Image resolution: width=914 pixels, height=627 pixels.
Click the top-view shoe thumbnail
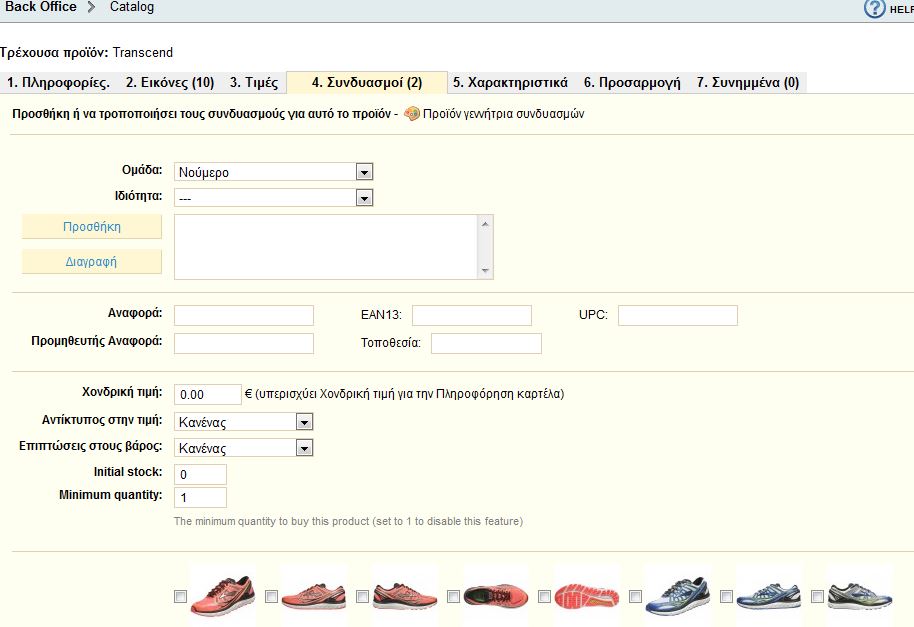pos(496,595)
